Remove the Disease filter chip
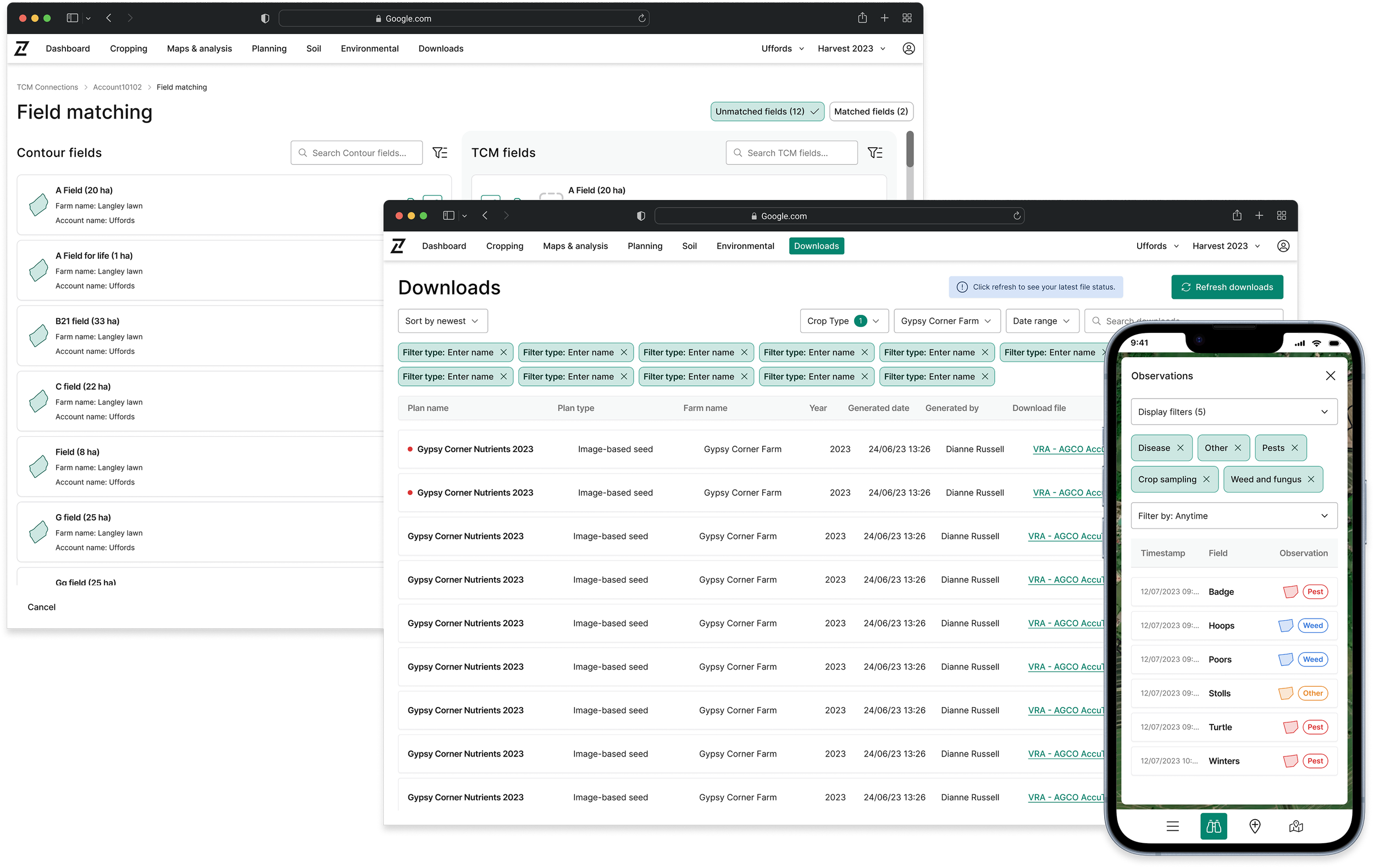 pyautogui.click(x=1180, y=448)
